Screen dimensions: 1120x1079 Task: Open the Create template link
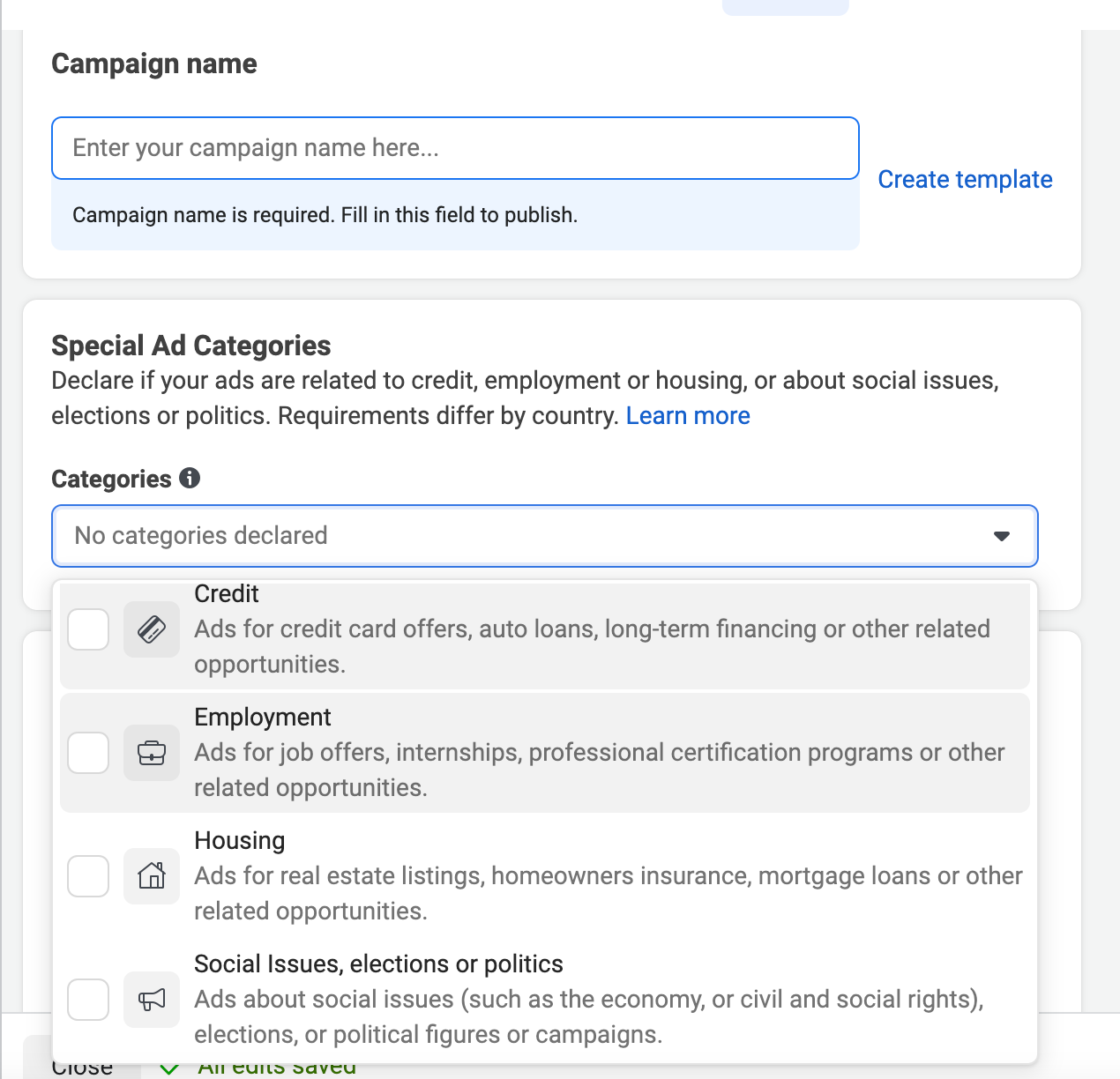coord(965,180)
